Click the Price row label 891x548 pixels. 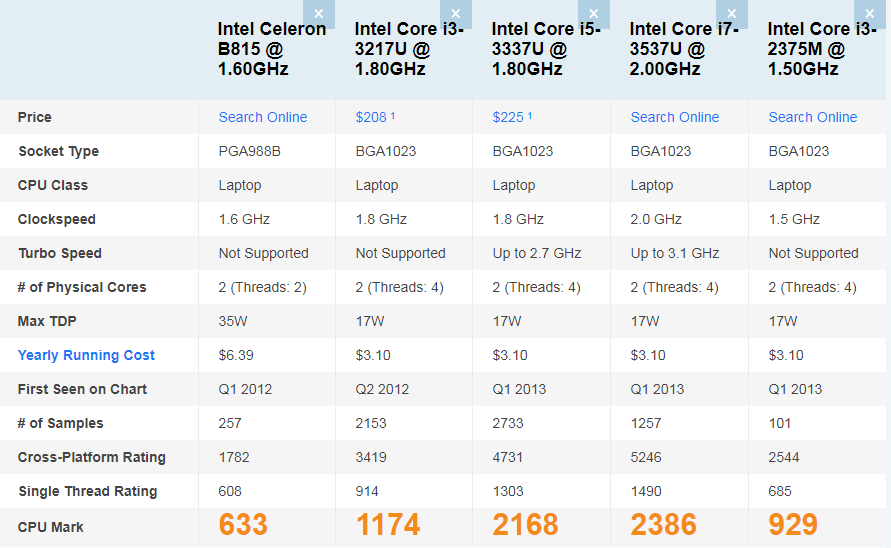35,117
